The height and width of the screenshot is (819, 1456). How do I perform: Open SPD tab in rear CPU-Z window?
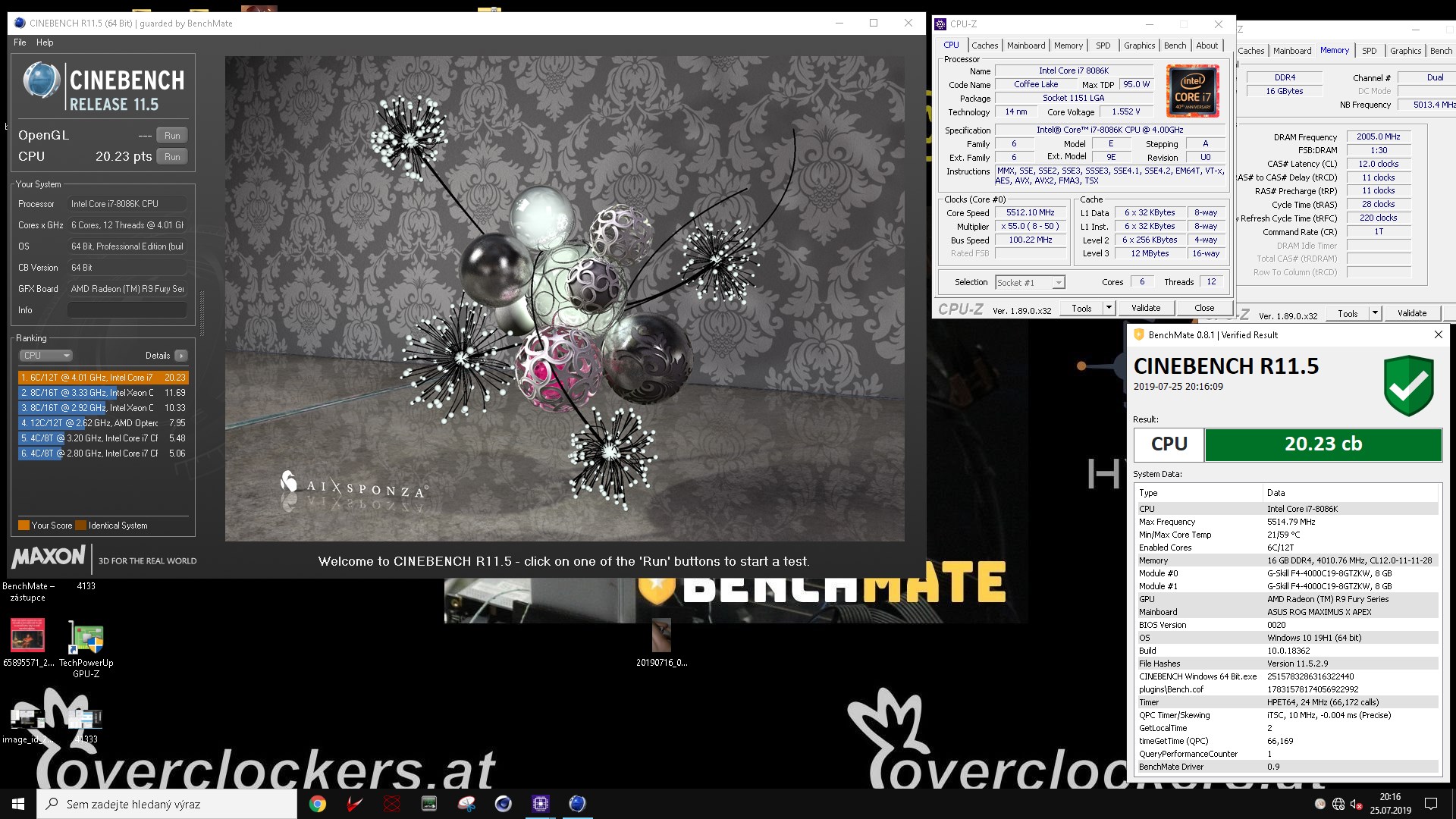1369,51
